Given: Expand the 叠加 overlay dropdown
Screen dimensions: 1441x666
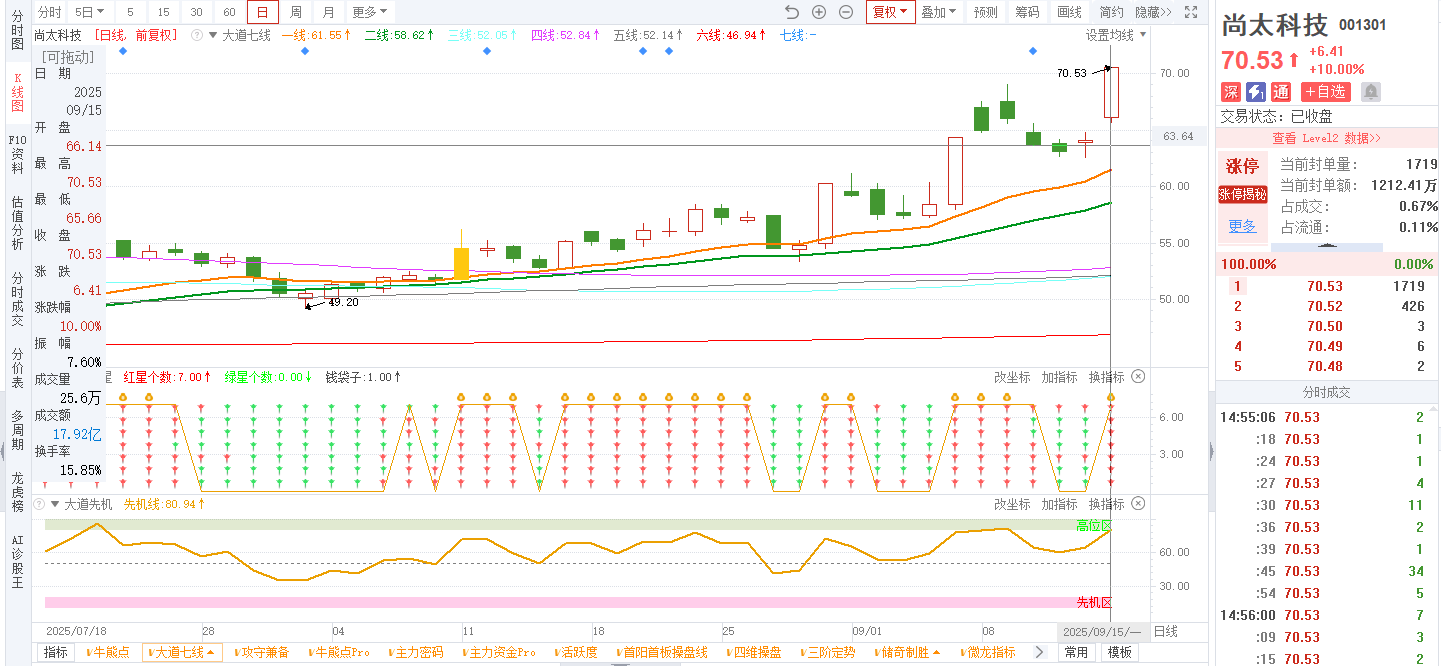Looking at the screenshot, I should (x=938, y=12).
